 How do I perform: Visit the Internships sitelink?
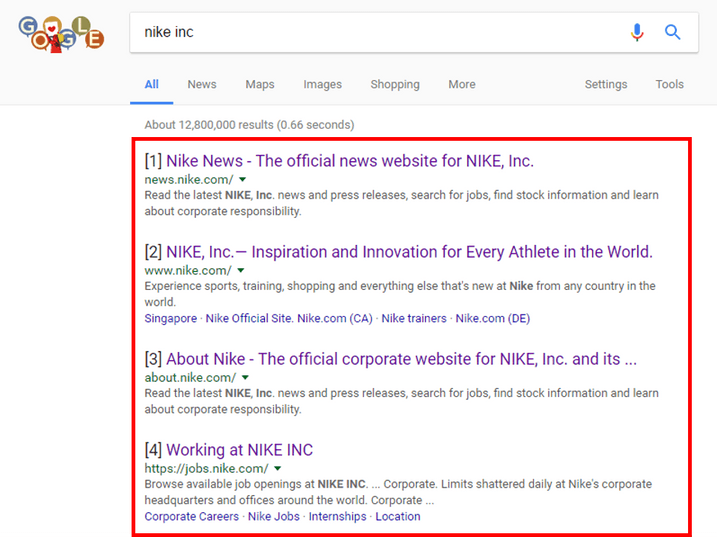pos(337,516)
